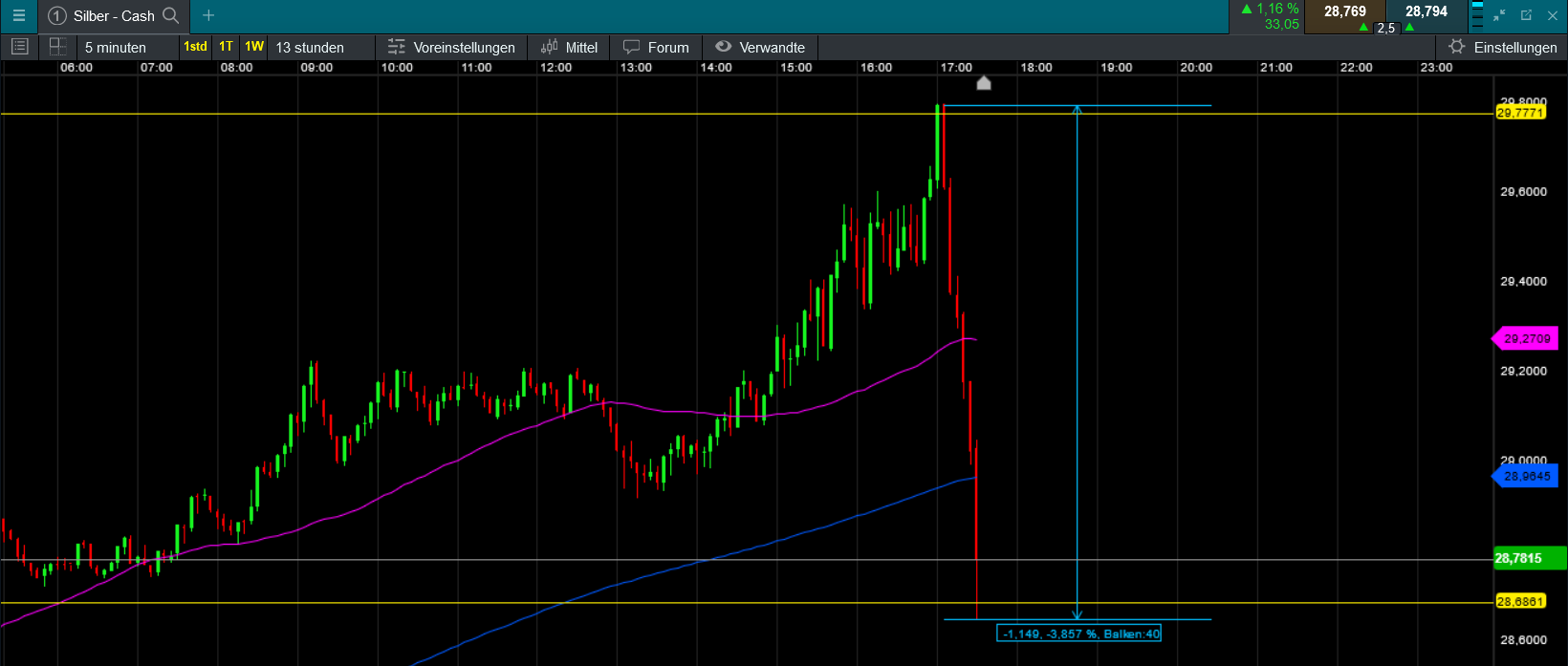Click the measurement label -1,149, -3,857 %
1568x666 pixels.
(x=1079, y=634)
